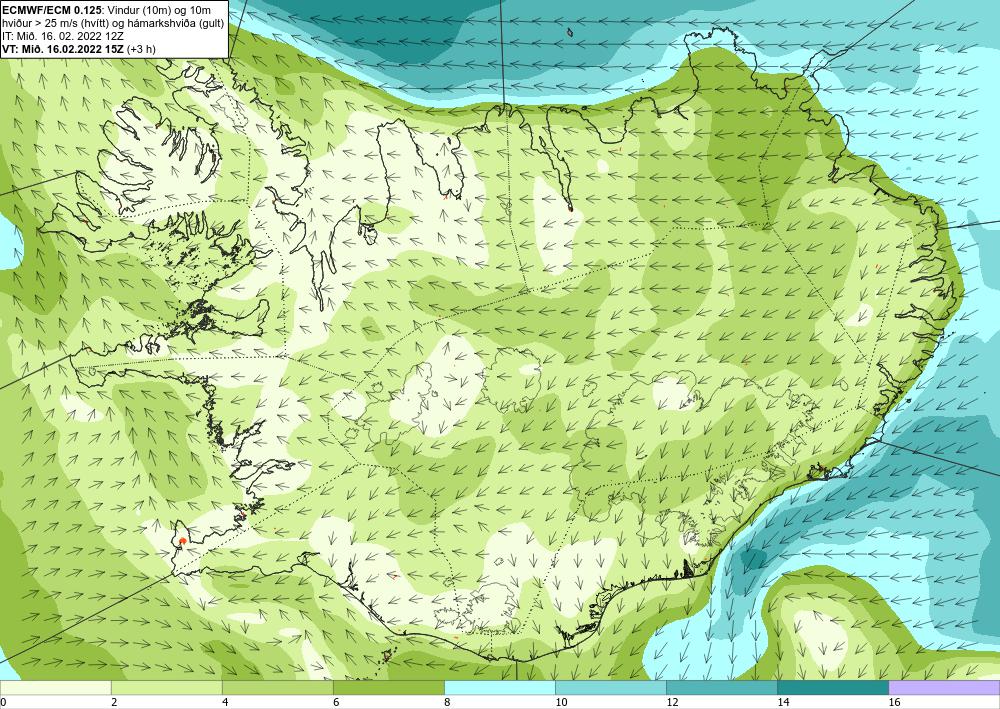Click the scale label "2"

114,702
